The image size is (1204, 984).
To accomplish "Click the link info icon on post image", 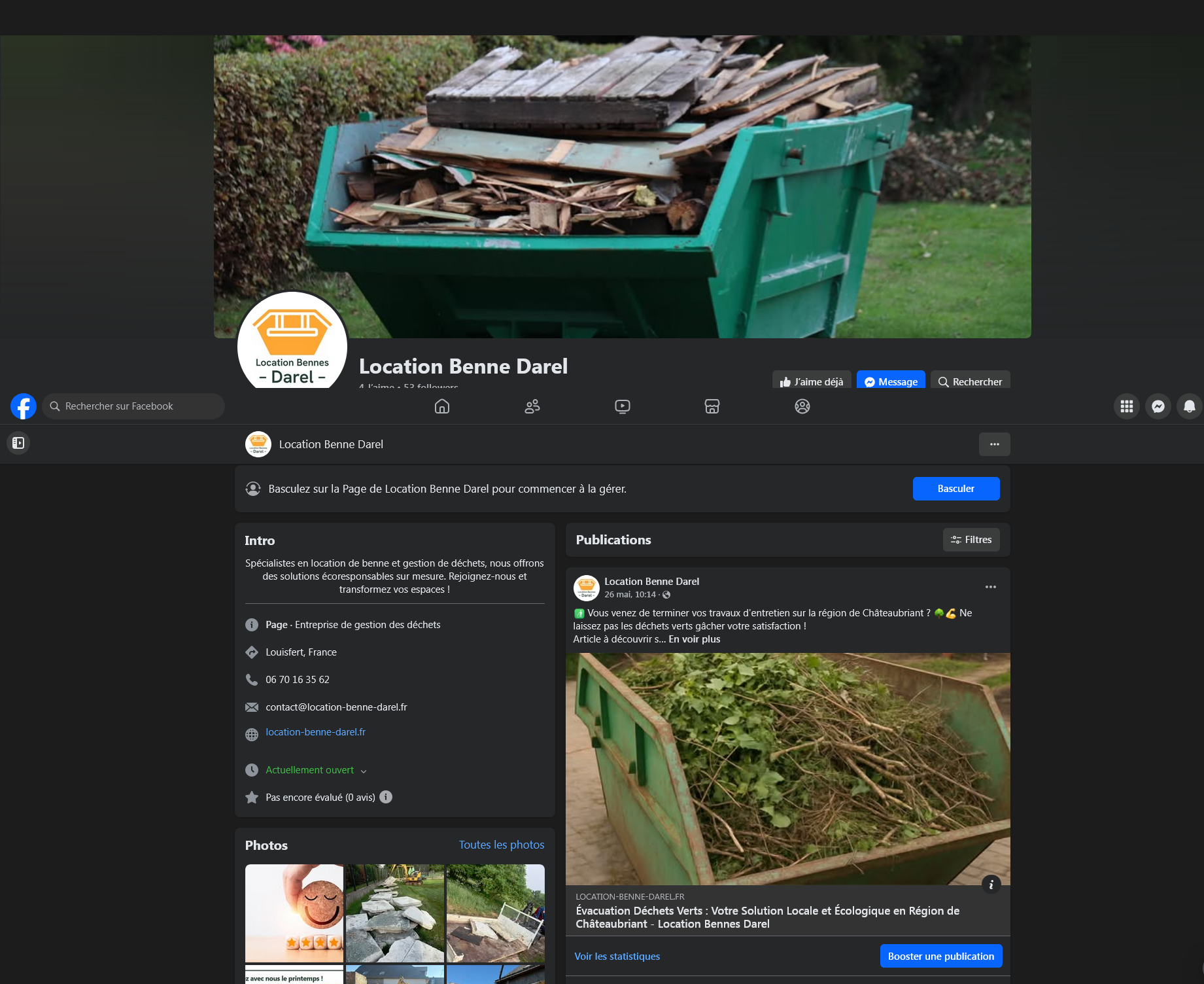I will coord(991,885).
